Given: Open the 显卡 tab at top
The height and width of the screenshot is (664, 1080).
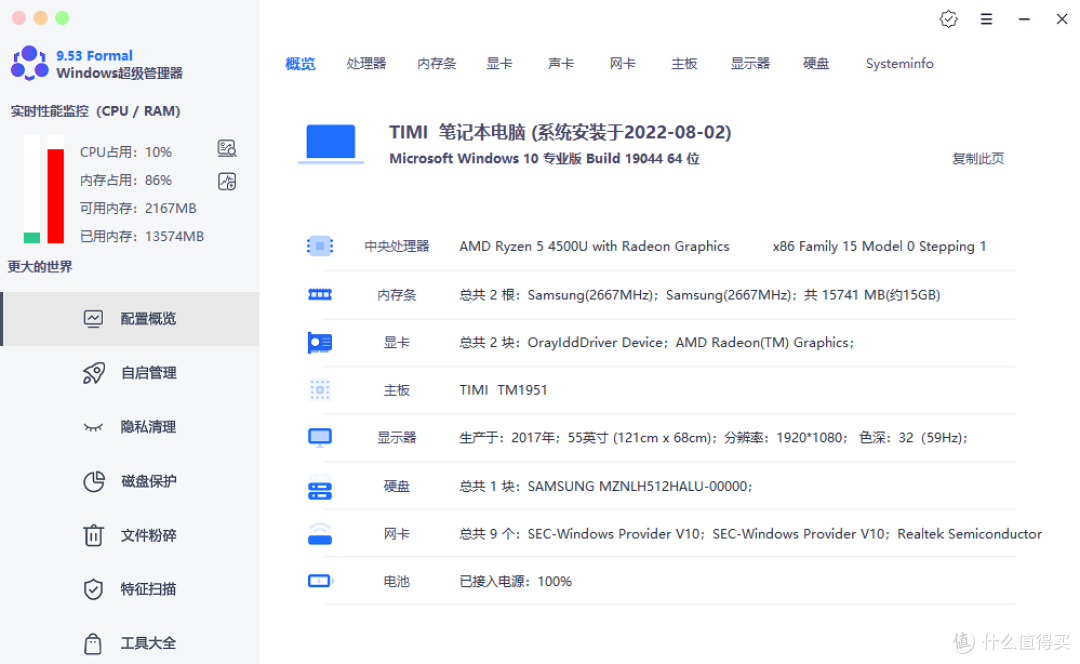Looking at the screenshot, I should (x=499, y=63).
